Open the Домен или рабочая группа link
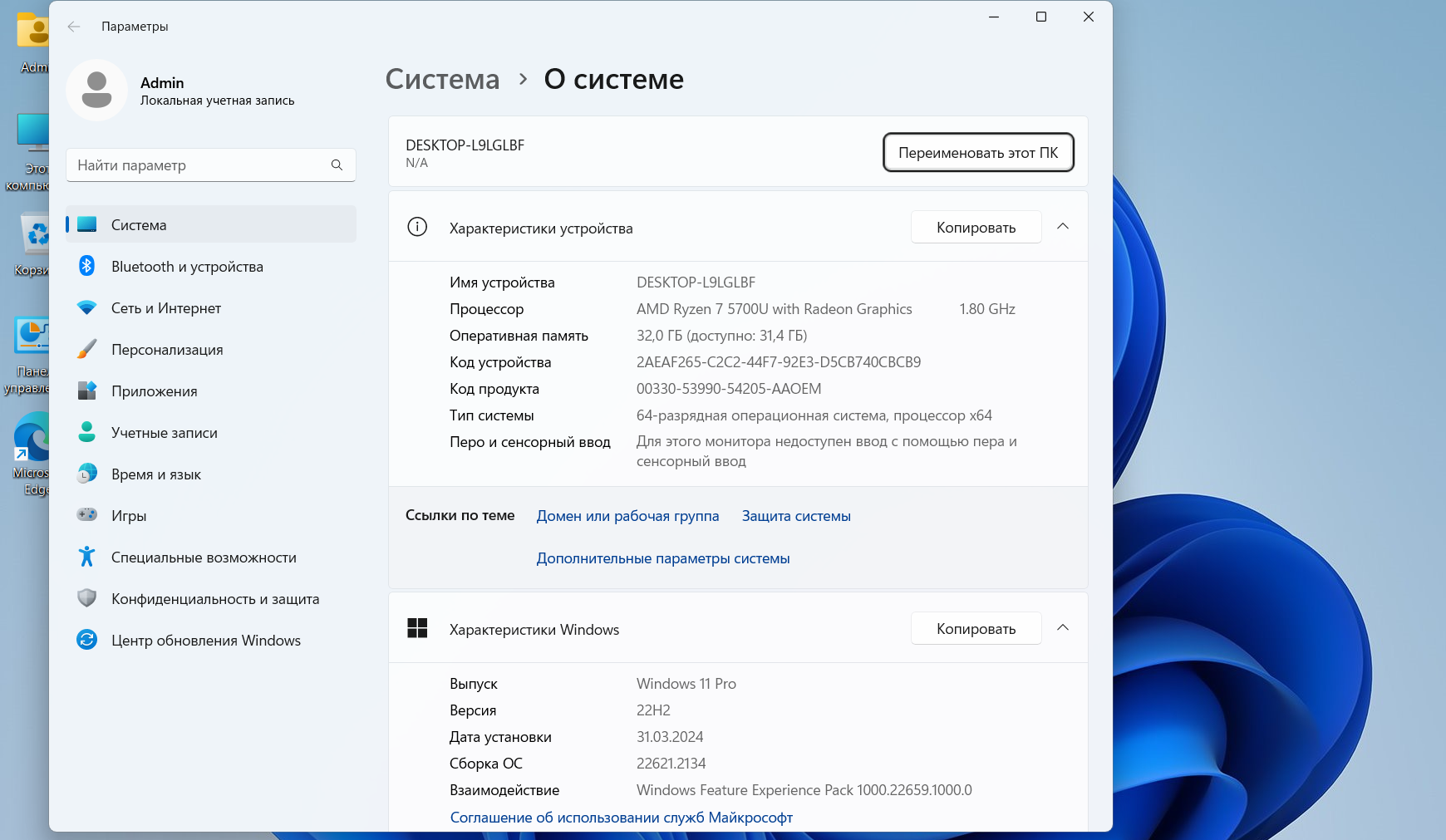The image size is (1446, 840). 627,516
